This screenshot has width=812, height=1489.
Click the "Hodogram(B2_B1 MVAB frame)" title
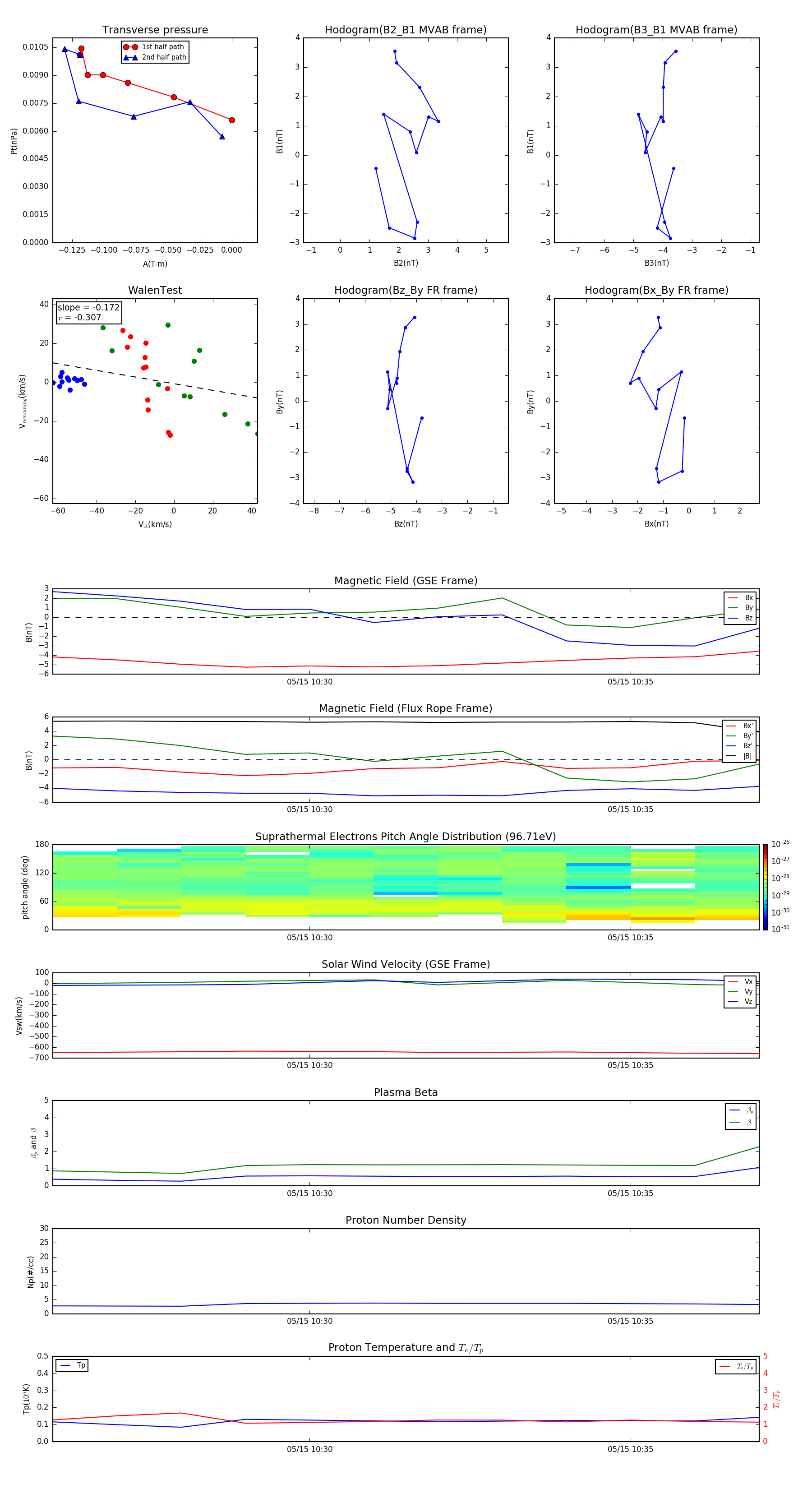[x=406, y=30]
